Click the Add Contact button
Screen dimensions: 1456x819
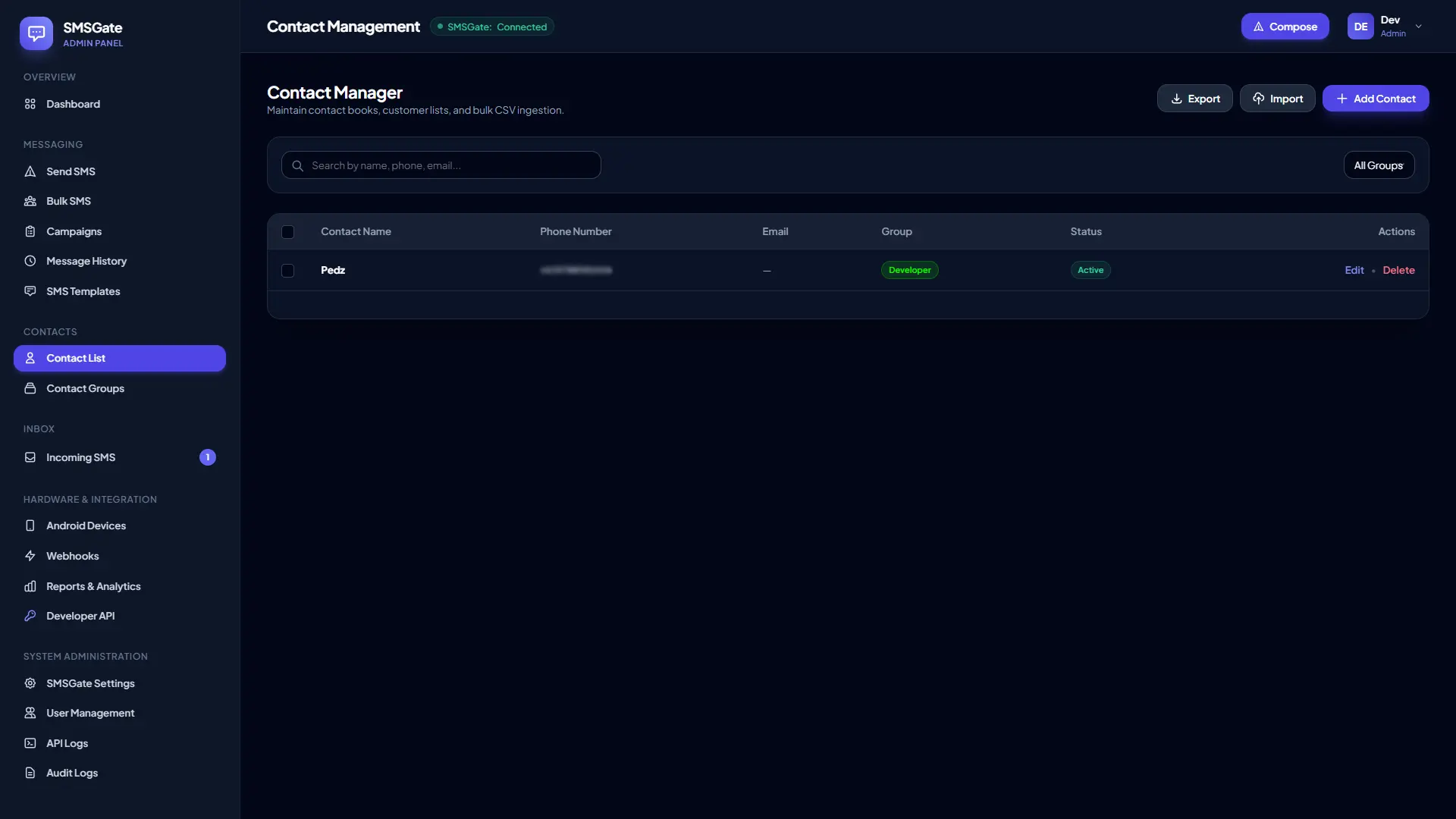[1376, 99]
